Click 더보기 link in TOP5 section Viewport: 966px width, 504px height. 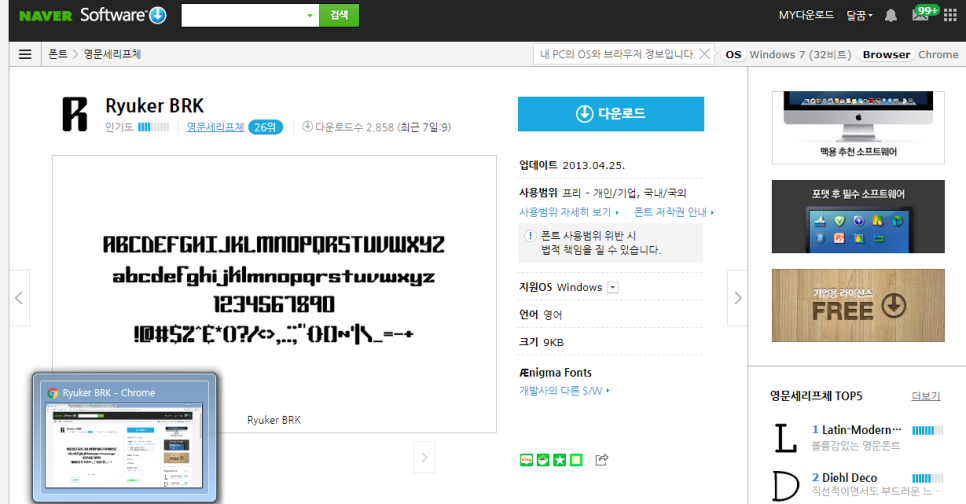(926, 396)
